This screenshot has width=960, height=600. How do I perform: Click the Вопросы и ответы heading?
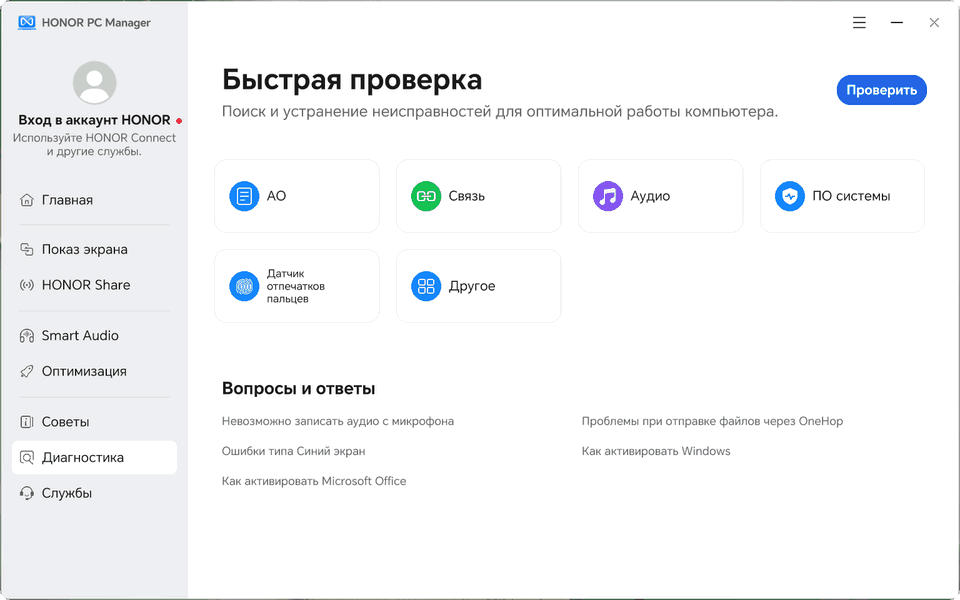point(298,389)
